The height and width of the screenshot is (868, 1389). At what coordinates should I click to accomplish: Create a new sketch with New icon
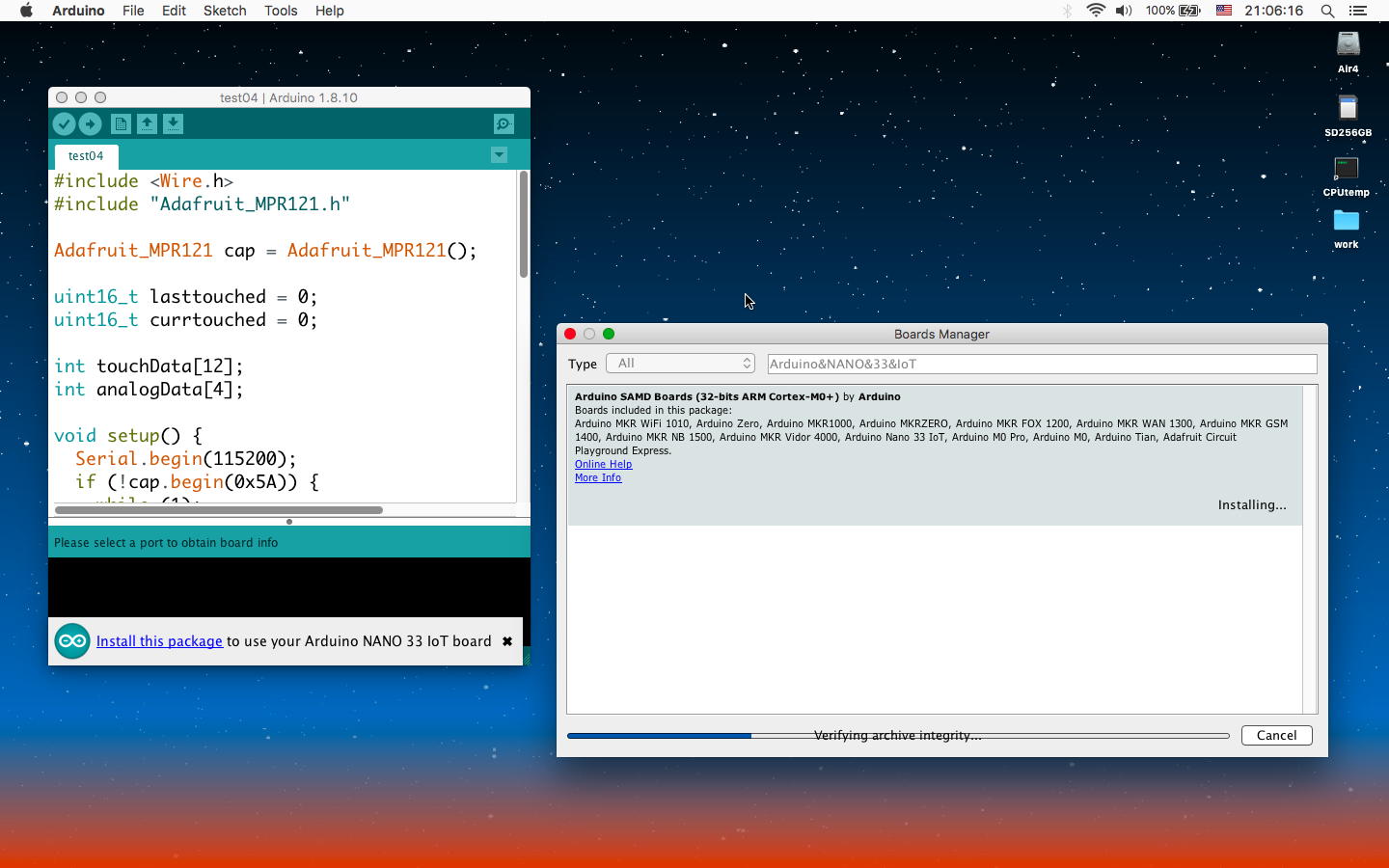[121, 124]
